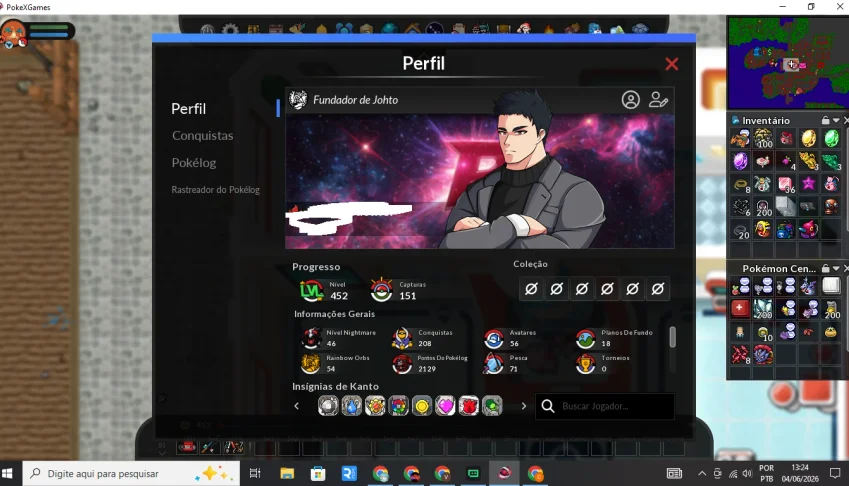This screenshot has height=486, width=849.
Task: Expand the Inventário panel dropdown arrow
Action: pos(836,120)
